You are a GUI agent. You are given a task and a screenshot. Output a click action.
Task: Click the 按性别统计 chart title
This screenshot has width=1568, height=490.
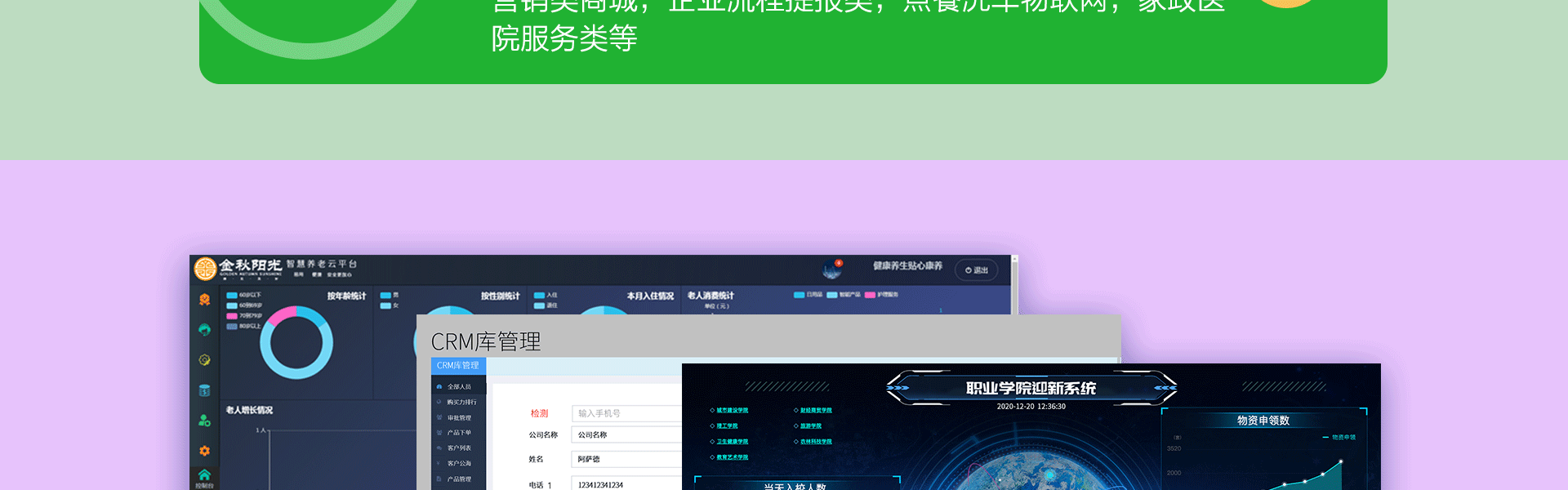pos(500,296)
